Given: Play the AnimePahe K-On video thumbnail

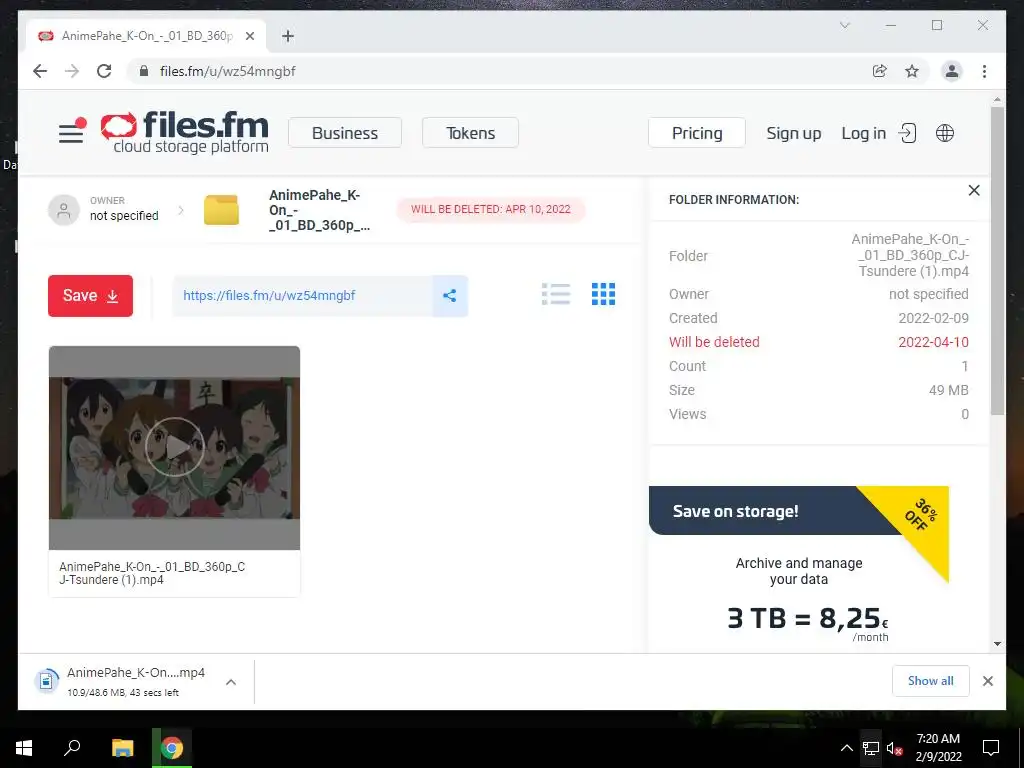Looking at the screenshot, I should click(x=174, y=447).
